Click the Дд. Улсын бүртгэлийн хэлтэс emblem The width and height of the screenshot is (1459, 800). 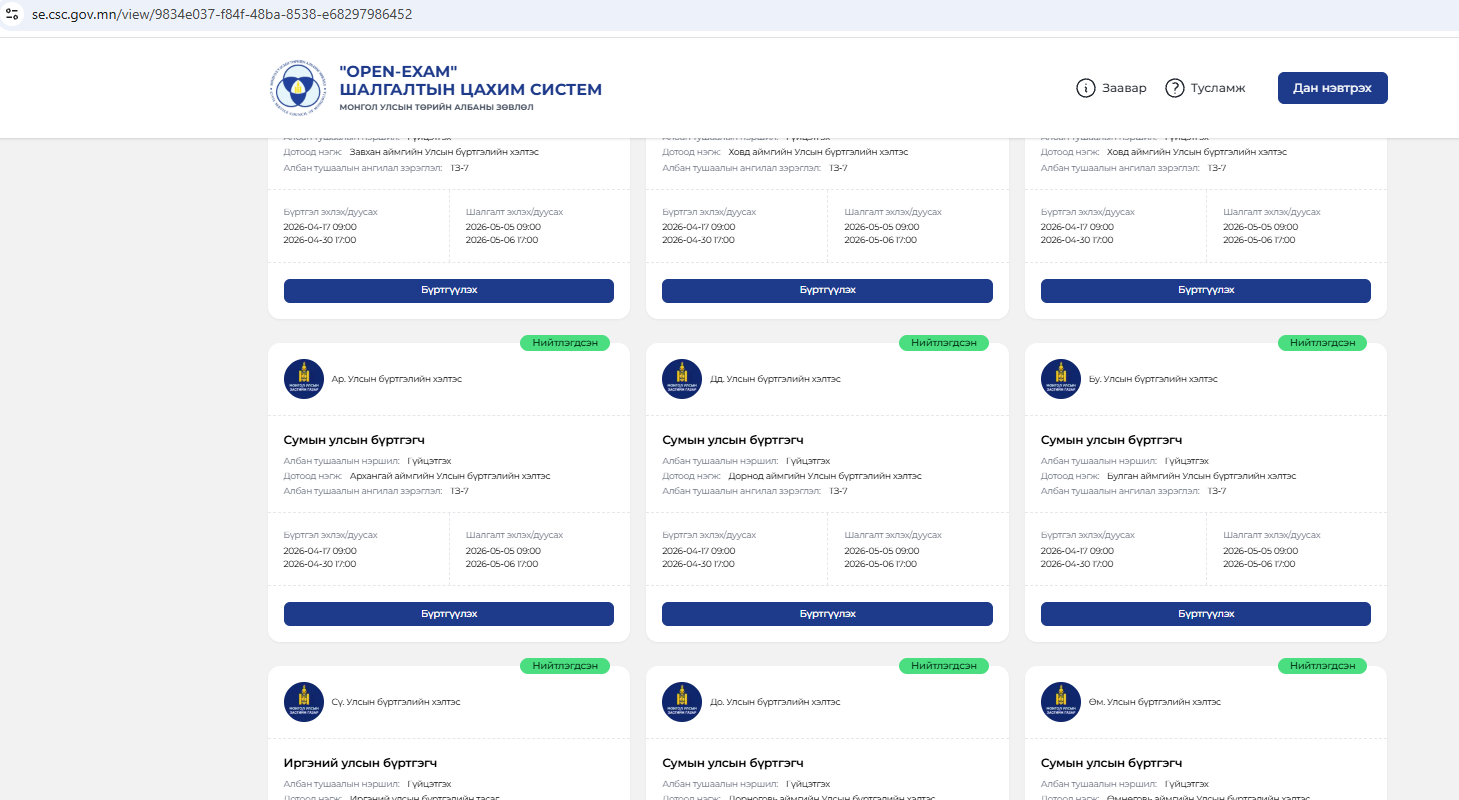click(x=682, y=379)
